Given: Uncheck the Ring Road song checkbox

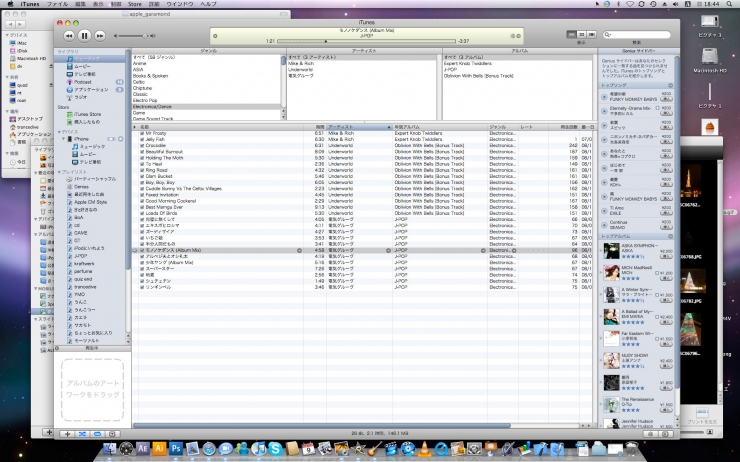Looking at the screenshot, I should pyautogui.click(x=142, y=170).
